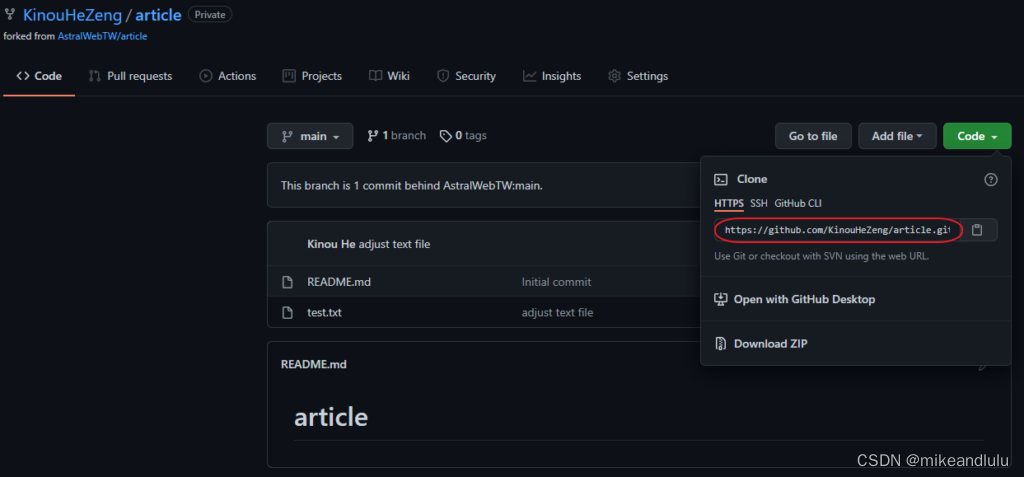This screenshot has width=1024, height=477.
Task: Click the README.md heading of readme panel
Action: [x=313, y=365]
